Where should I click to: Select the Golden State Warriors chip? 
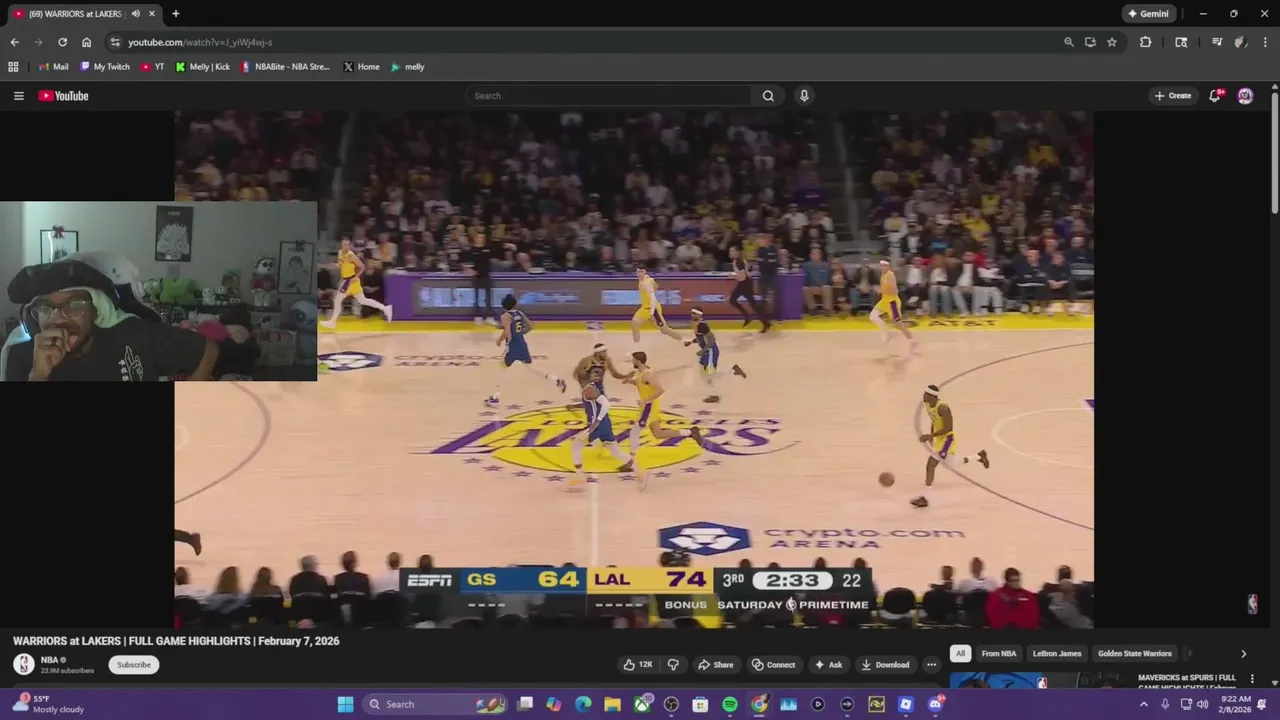click(x=1134, y=653)
